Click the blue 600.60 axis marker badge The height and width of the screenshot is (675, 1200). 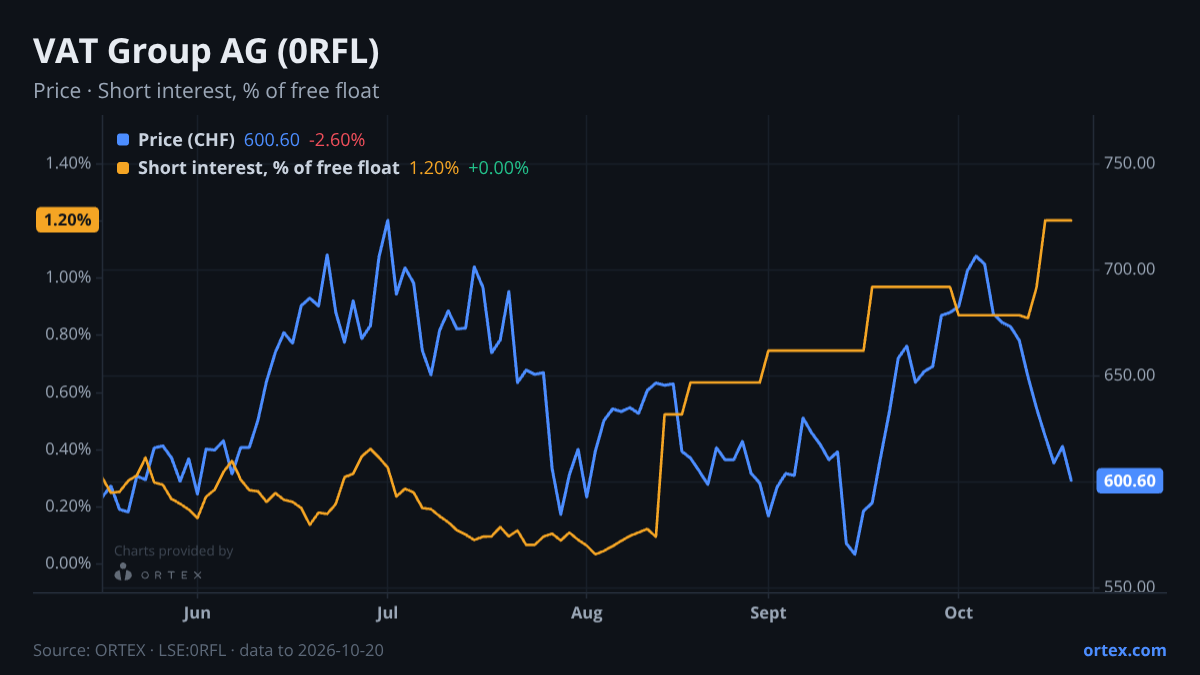pyautogui.click(x=1131, y=481)
